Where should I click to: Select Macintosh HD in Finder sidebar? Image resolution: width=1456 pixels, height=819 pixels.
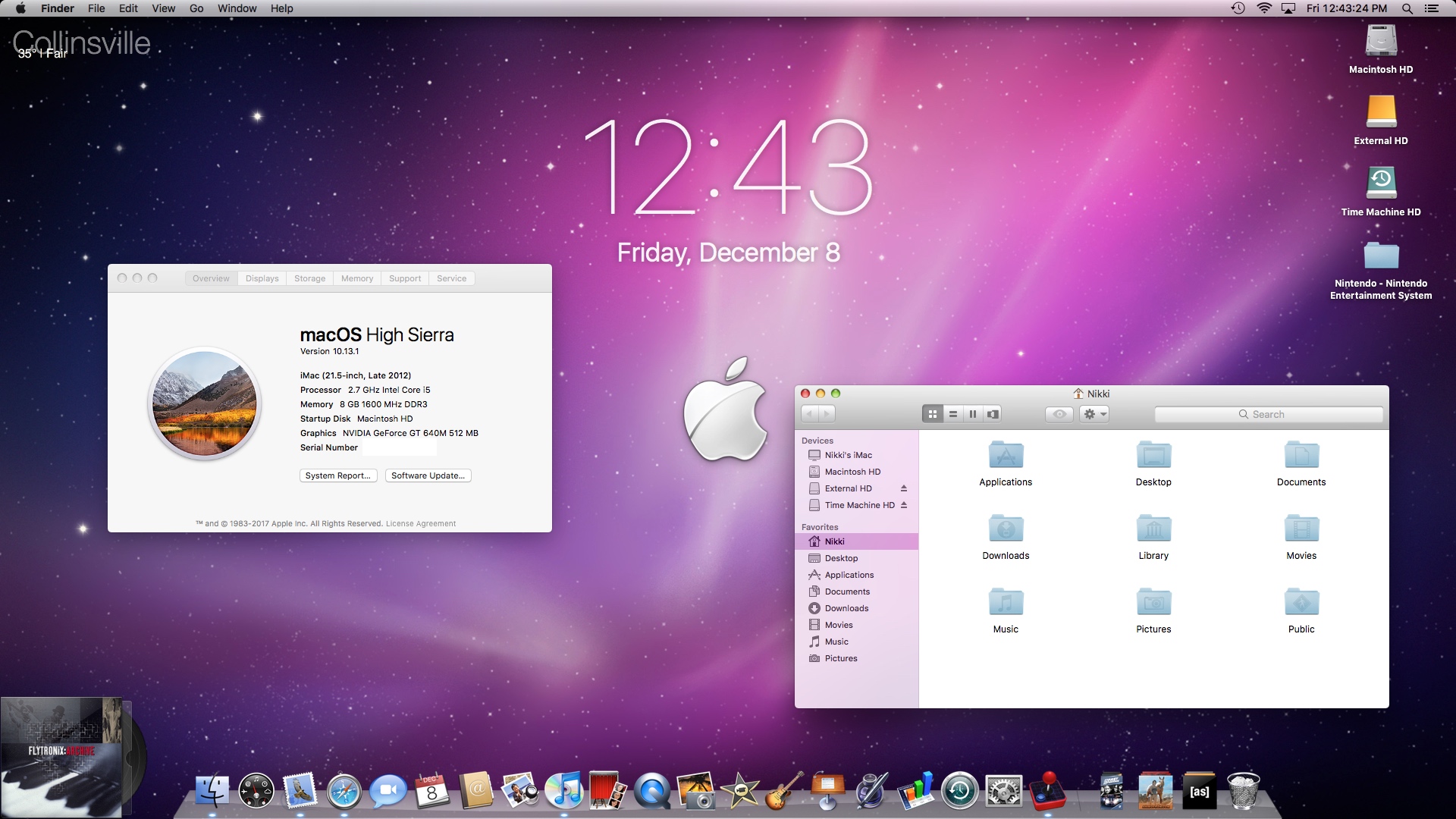click(x=857, y=472)
